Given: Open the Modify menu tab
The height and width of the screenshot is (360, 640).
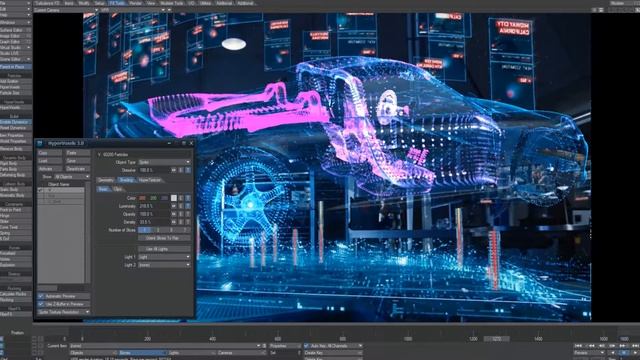Looking at the screenshot, I should coord(84,3).
